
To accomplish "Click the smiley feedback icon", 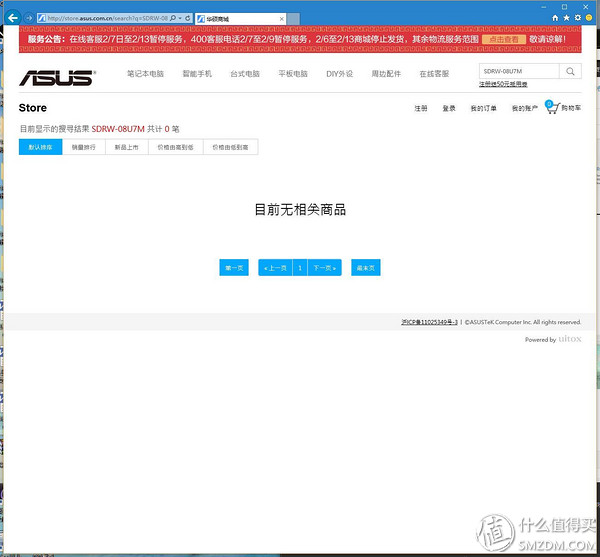I will pyautogui.click(x=589, y=18).
